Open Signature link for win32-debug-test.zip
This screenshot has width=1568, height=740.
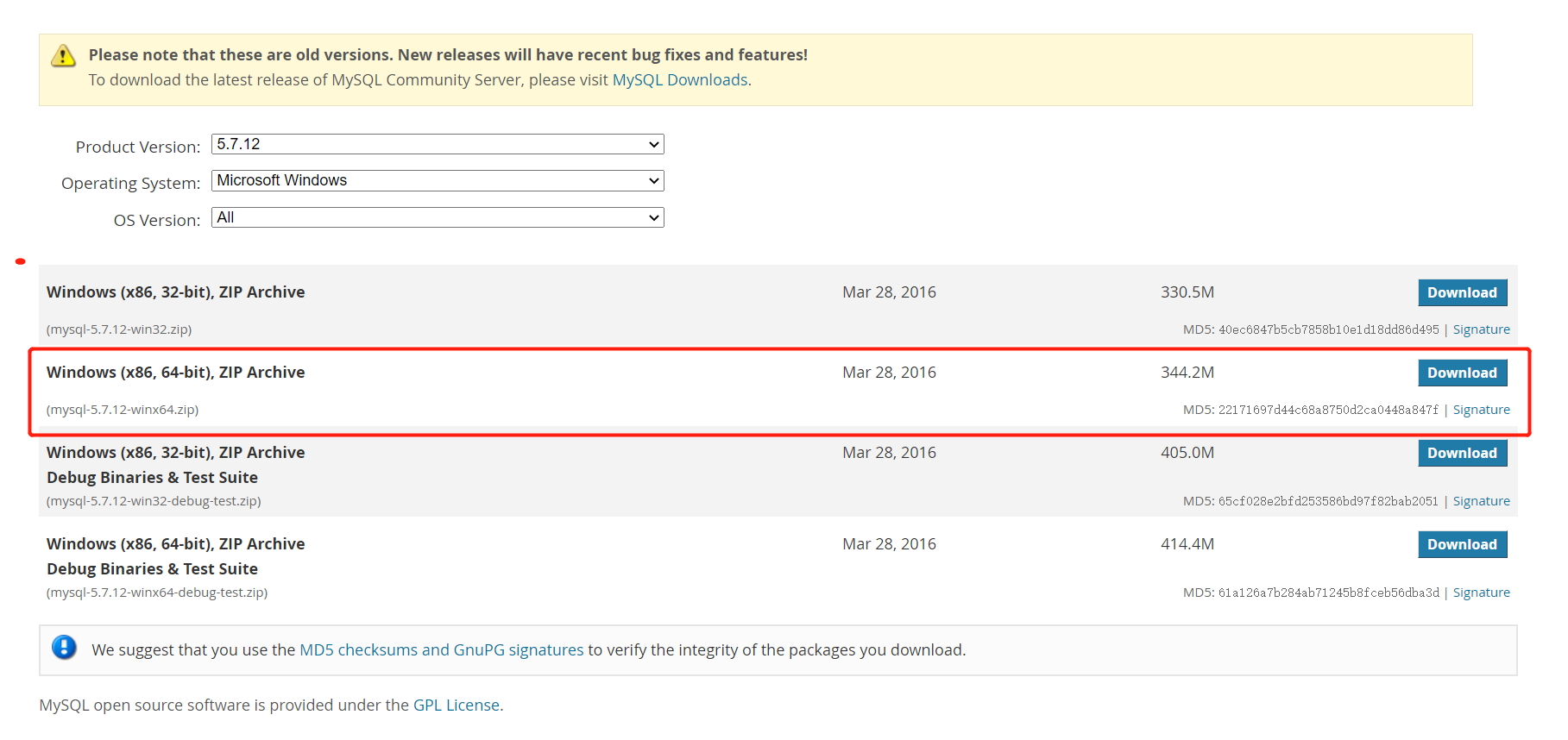tap(1482, 501)
